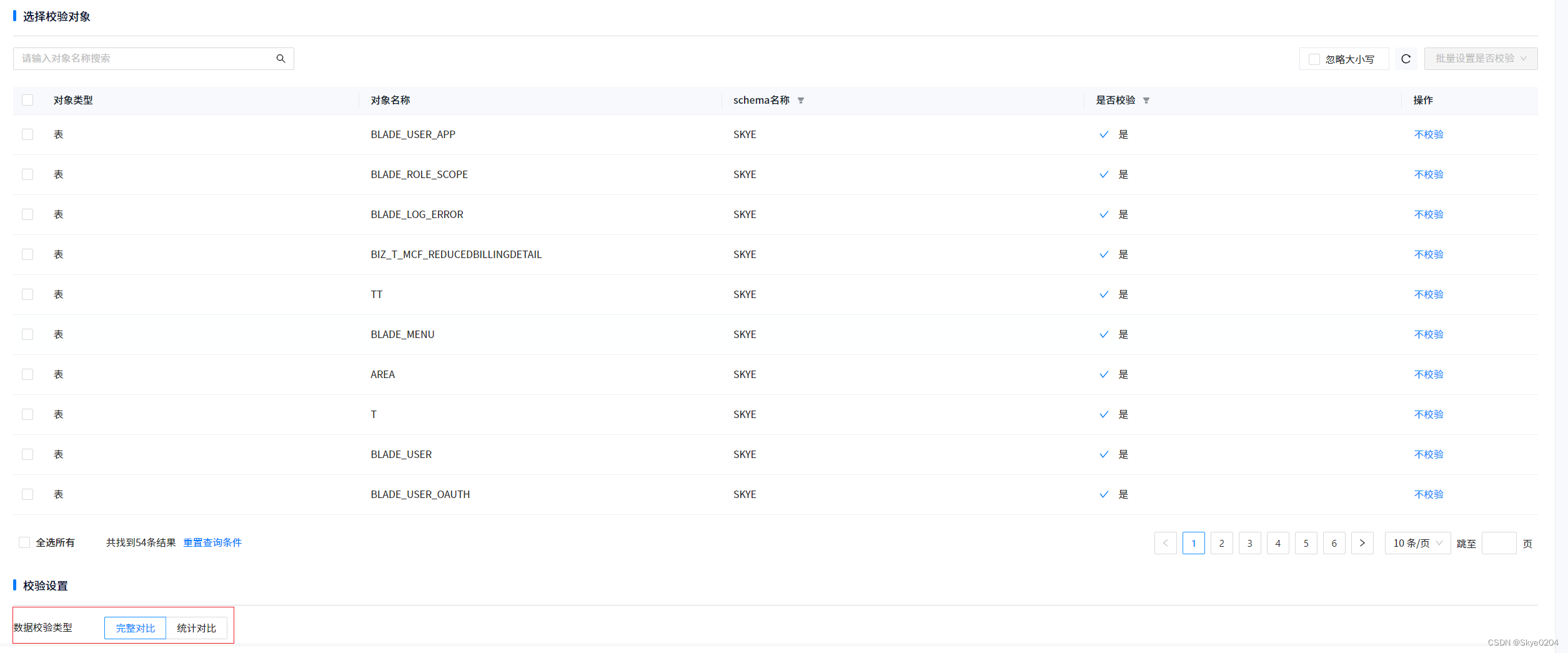Open the schema名称 column filter icon

click(801, 101)
